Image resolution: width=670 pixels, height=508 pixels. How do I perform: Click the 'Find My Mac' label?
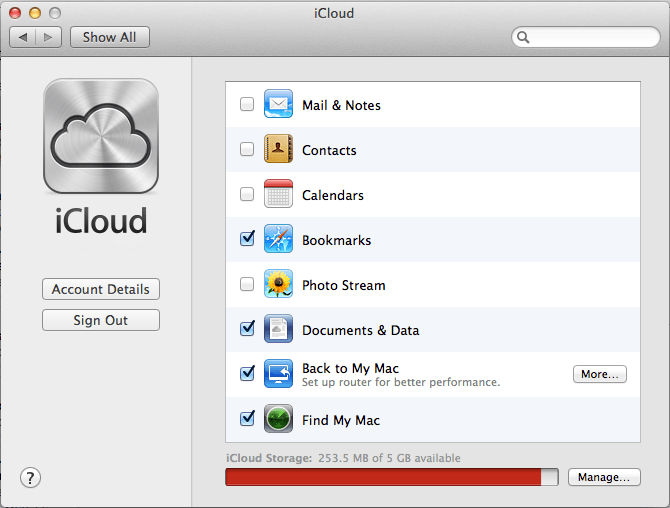341,420
